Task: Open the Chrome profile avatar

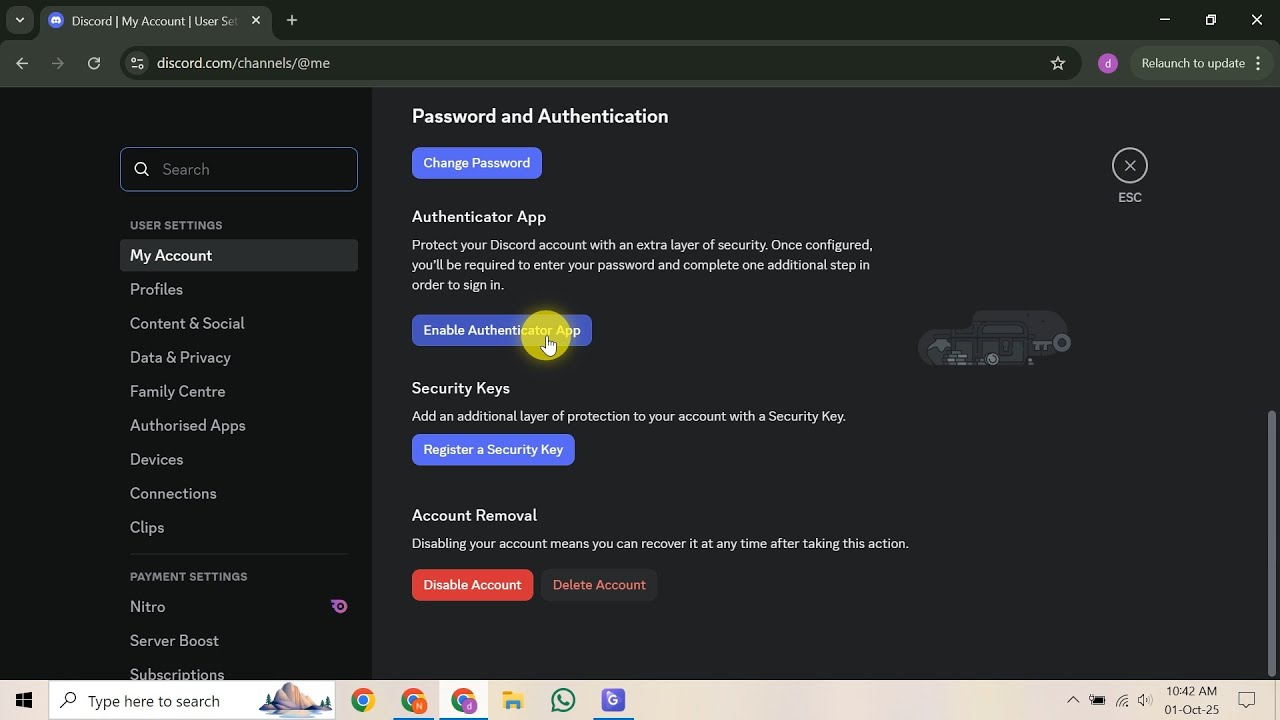Action: click(x=1107, y=63)
